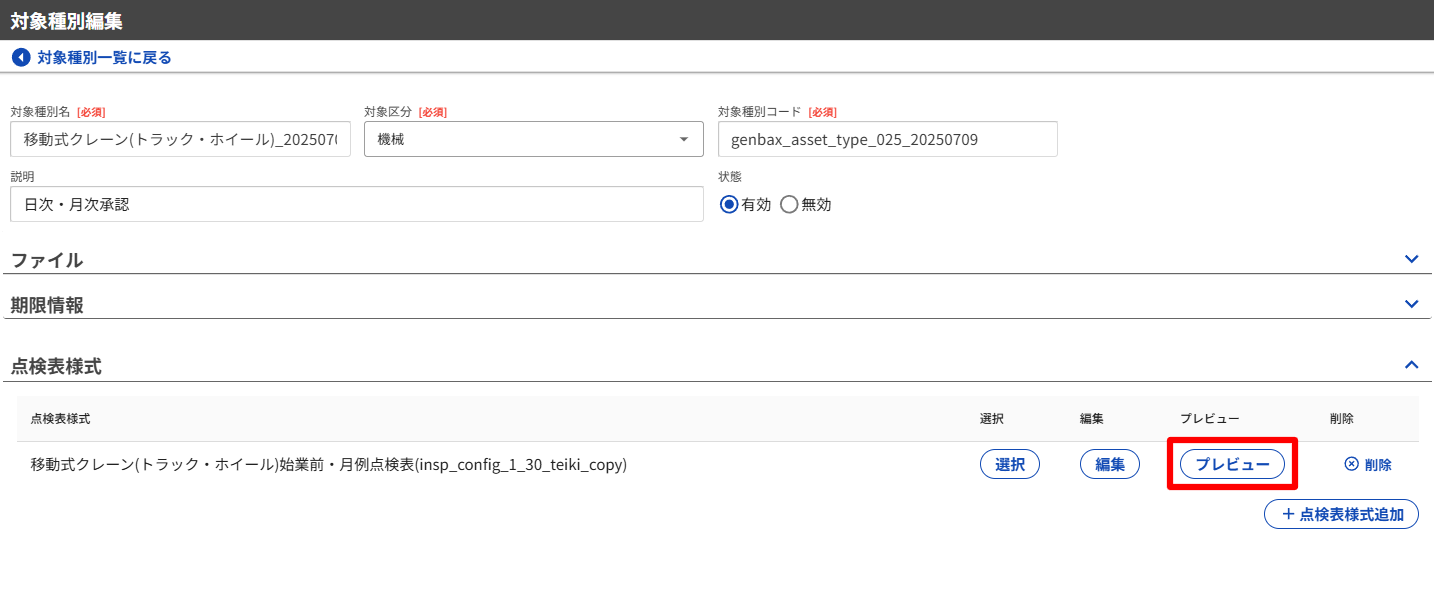This screenshot has height=592, width=1434.
Task: Click the 対象種別一覧に戻る link text
Action: [x=104, y=58]
